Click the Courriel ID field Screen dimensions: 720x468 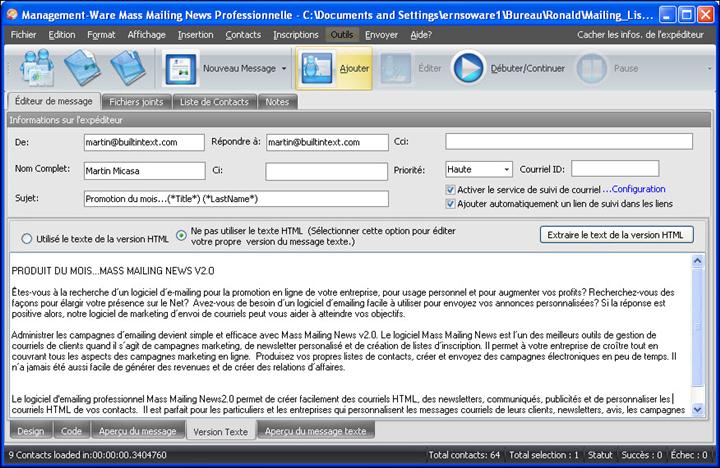click(615, 169)
